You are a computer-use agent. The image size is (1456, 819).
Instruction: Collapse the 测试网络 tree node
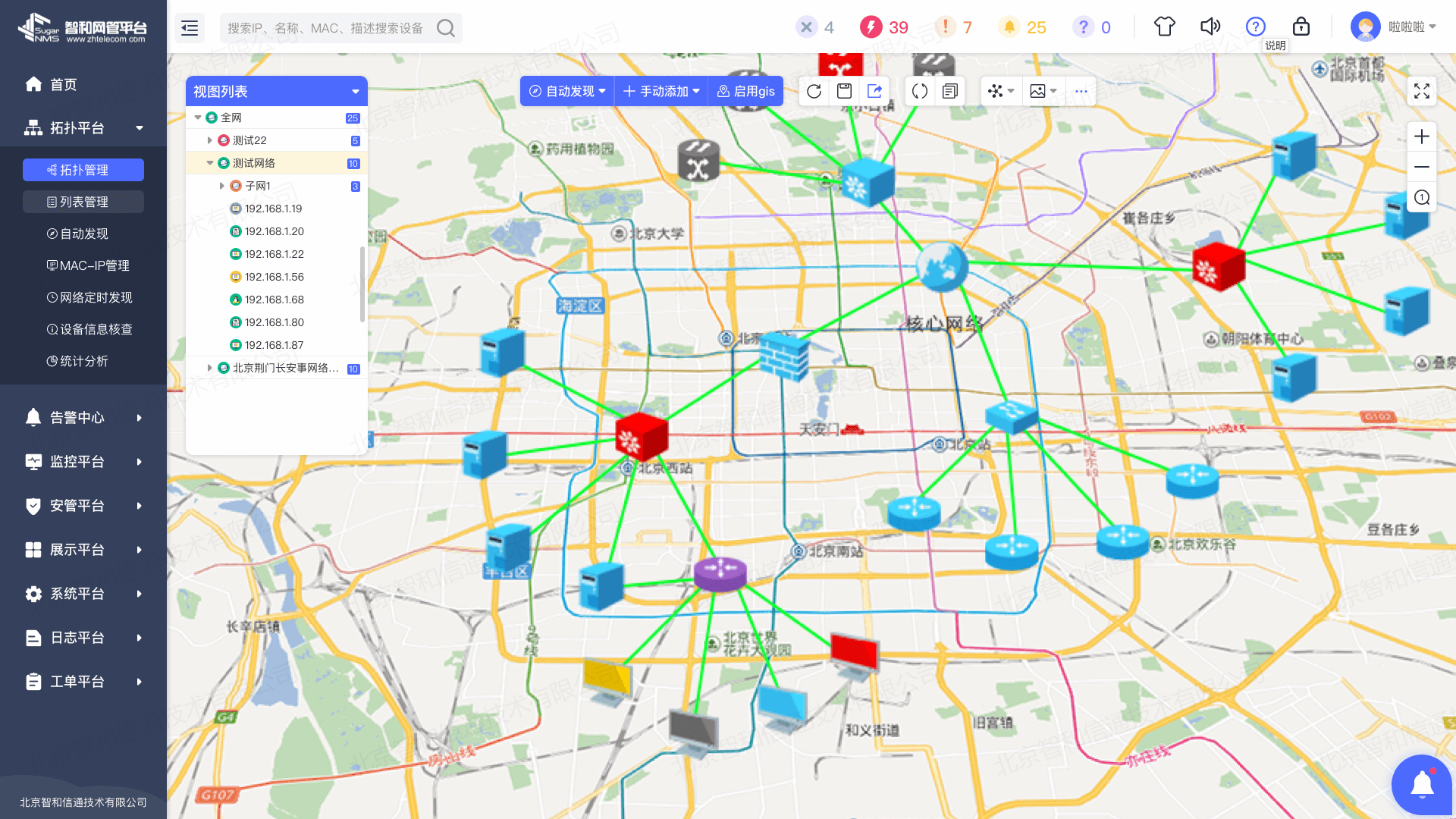pyautogui.click(x=210, y=163)
